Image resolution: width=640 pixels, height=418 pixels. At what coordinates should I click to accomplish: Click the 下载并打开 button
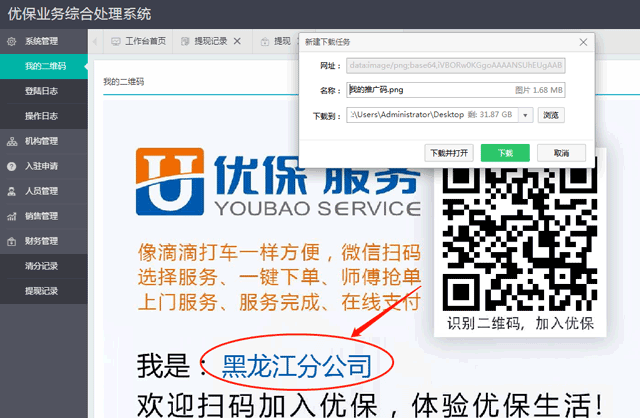coord(448,153)
